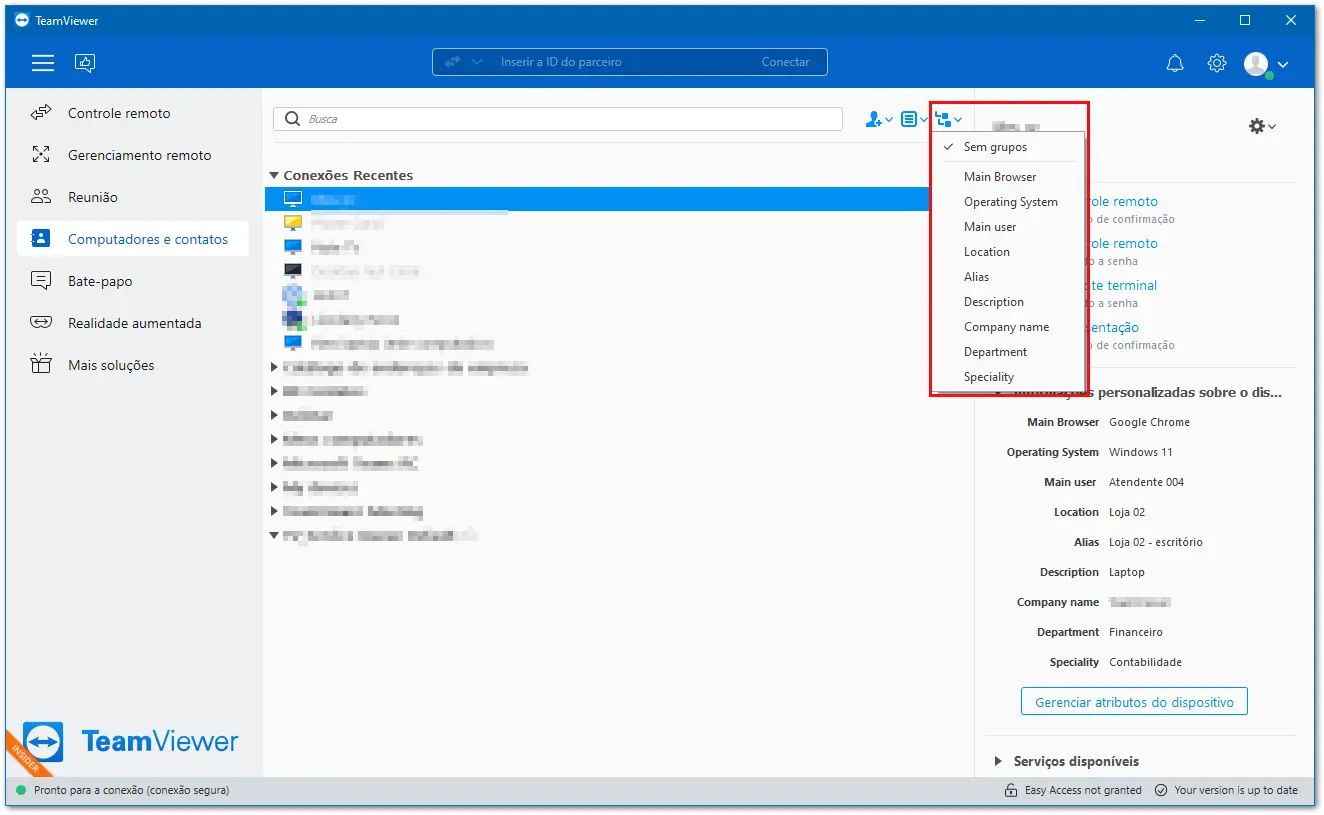Click the Computadores e contatos icon
This screenshot has width=1324, height=815.
(x=41, y=239)
